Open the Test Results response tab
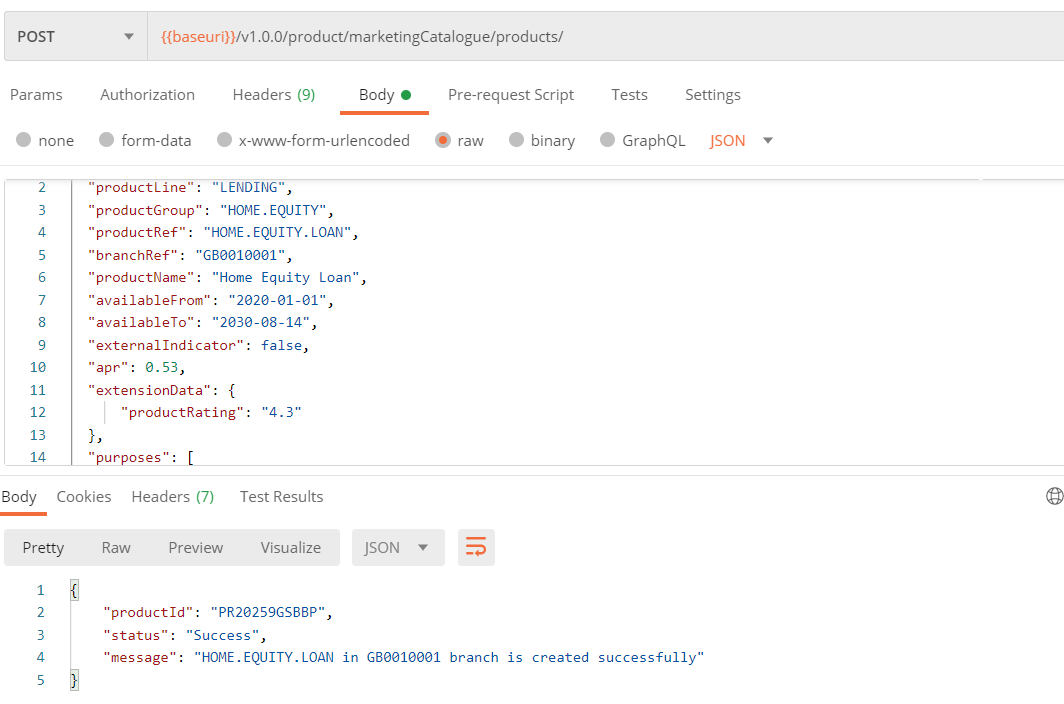 [x=281, y=497]
